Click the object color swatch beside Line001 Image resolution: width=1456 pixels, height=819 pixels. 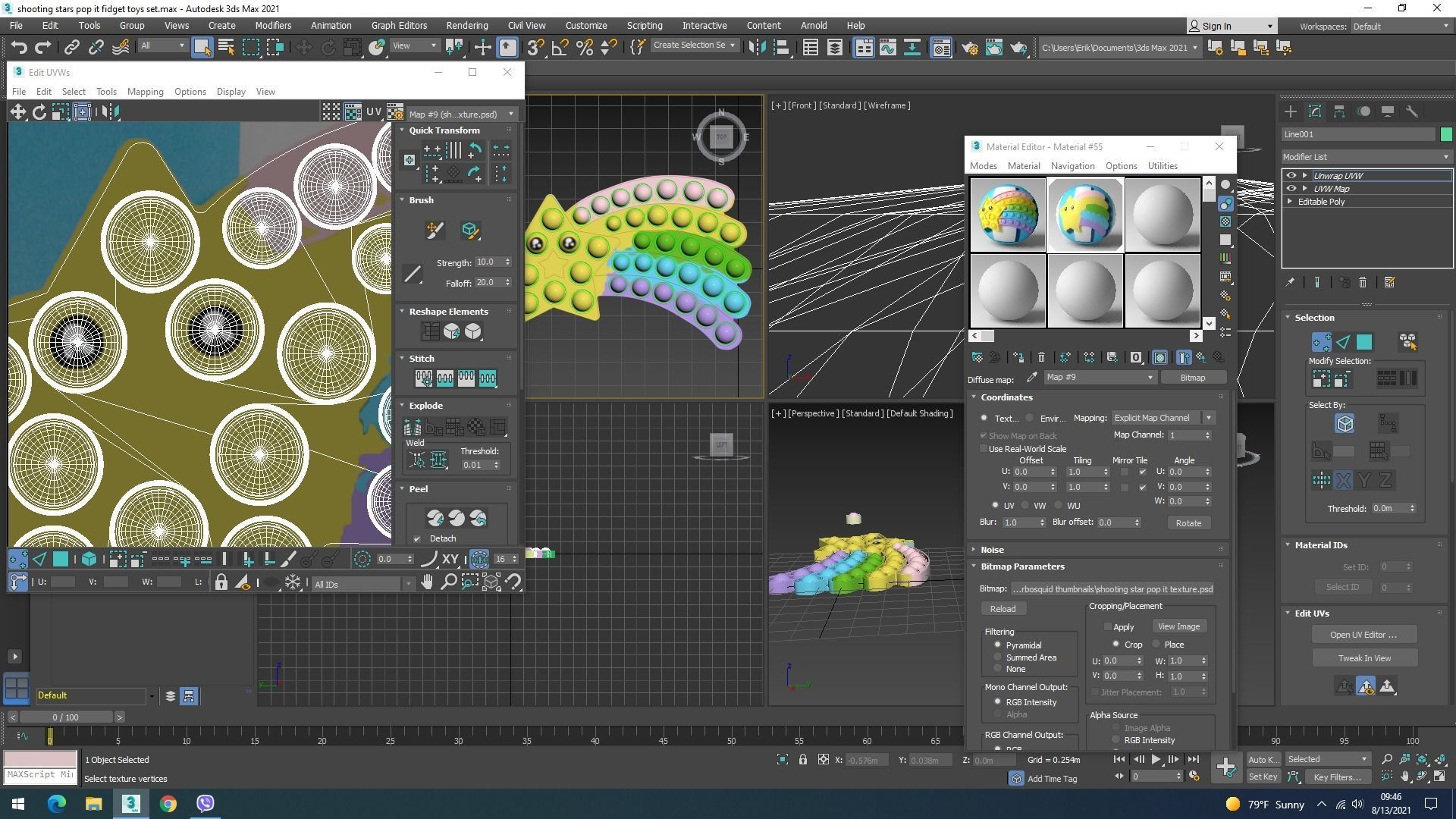[x=1445, y=134]
